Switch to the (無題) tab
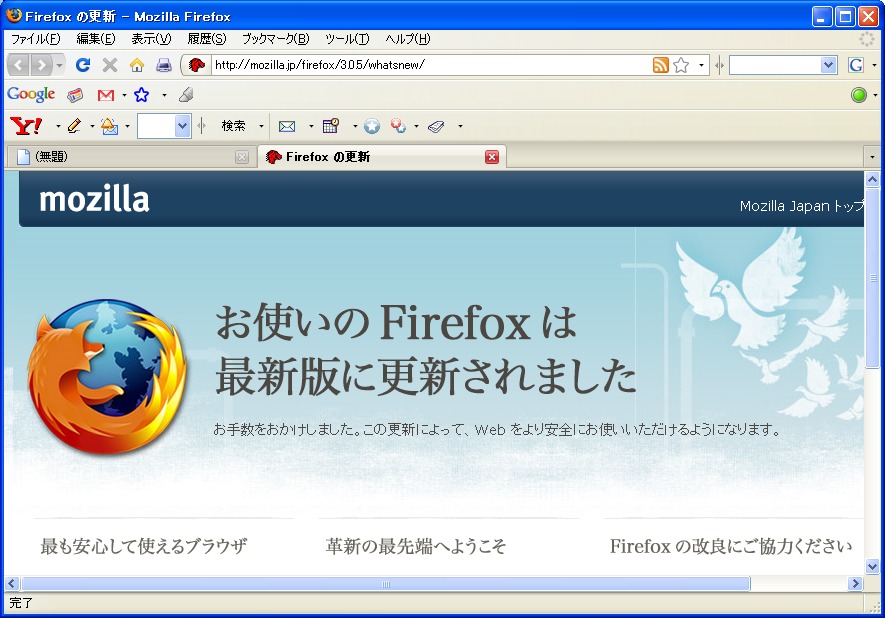The width and height of the screenshot is (885, 618). pos(130,157)
